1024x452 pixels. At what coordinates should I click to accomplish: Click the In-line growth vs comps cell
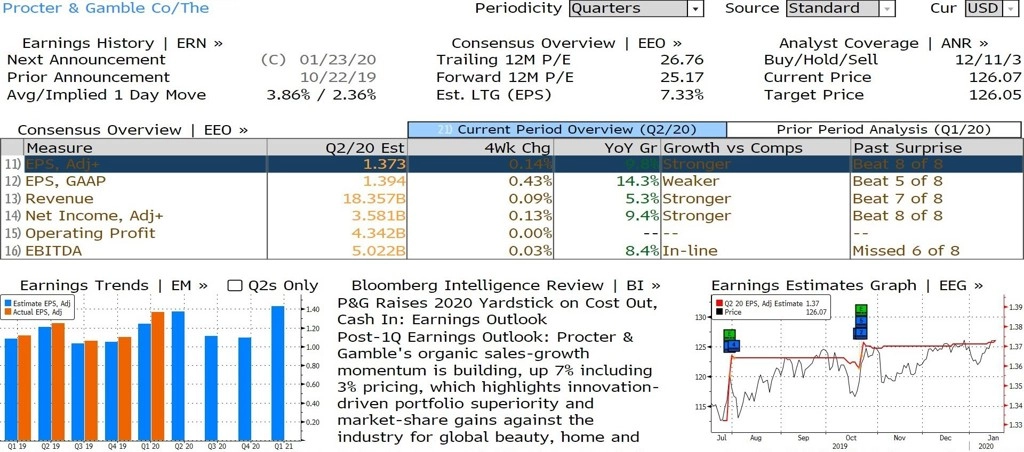(x=690, y=251)
